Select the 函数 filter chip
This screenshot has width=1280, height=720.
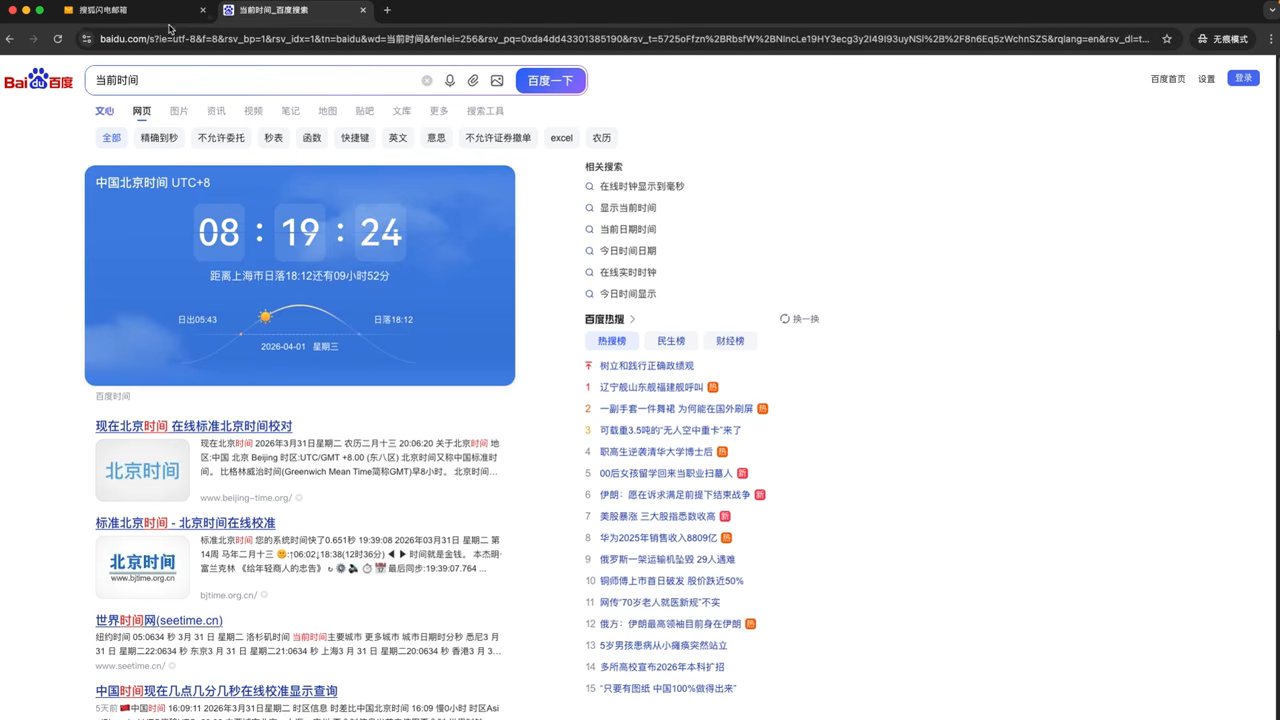pos(312,138)
